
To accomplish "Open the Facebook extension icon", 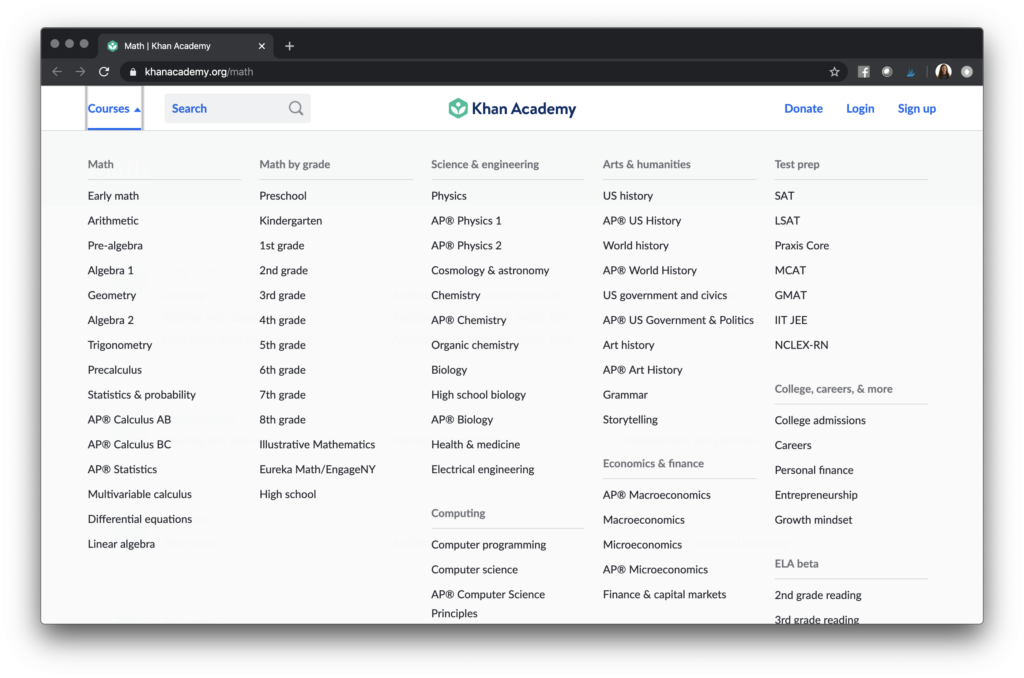I will tap(863, 71).
